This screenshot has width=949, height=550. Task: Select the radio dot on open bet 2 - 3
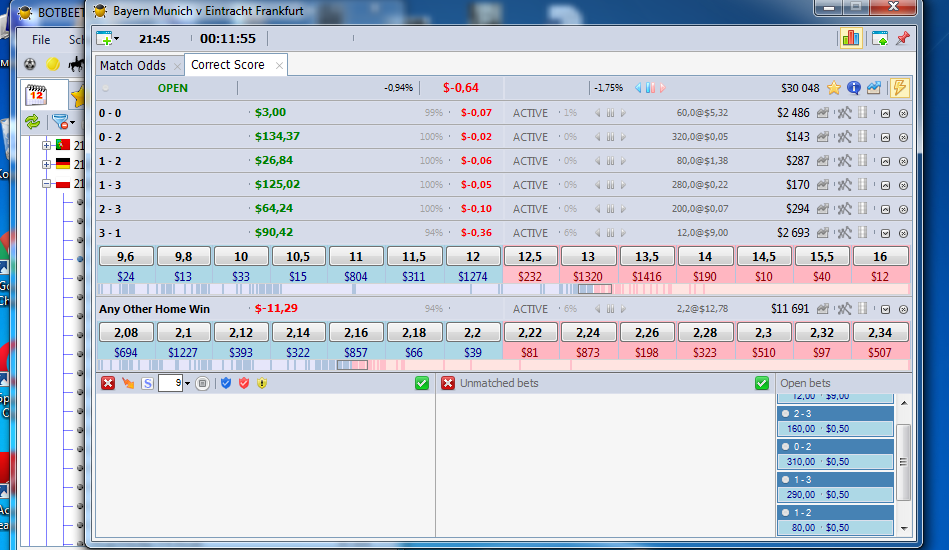coord(786,414)
